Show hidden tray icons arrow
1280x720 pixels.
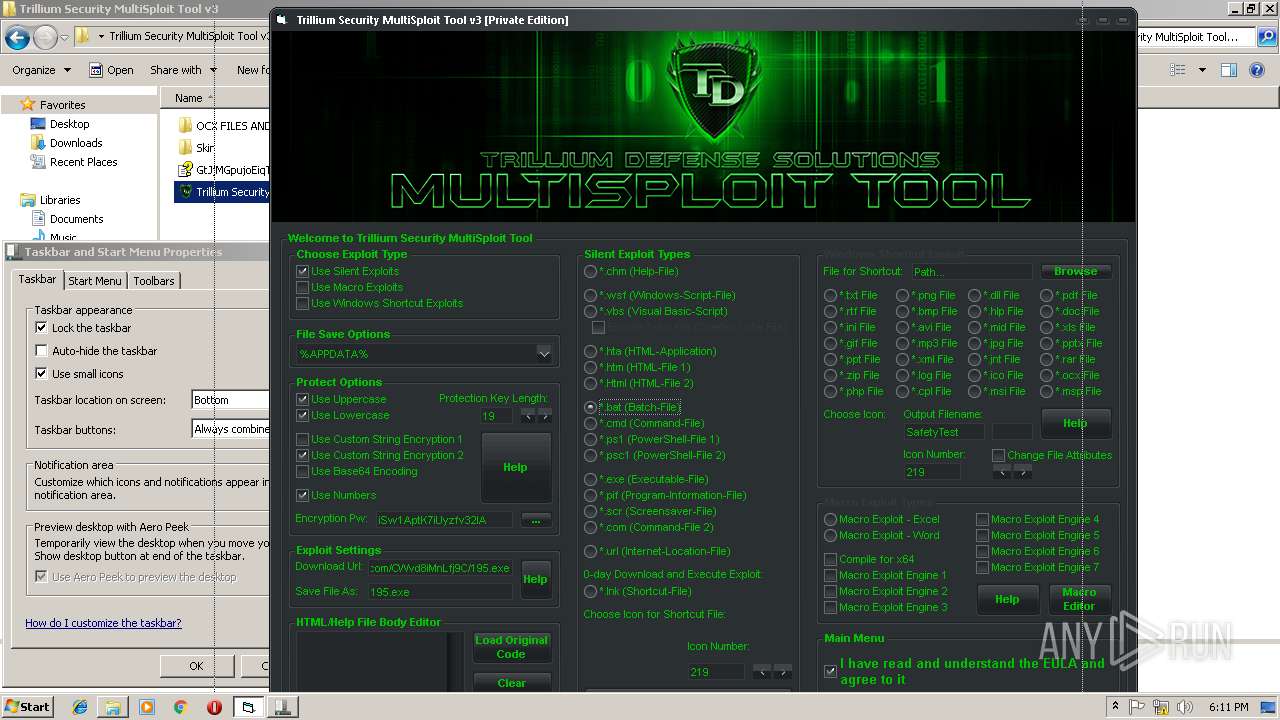(x=1116, y=707)
